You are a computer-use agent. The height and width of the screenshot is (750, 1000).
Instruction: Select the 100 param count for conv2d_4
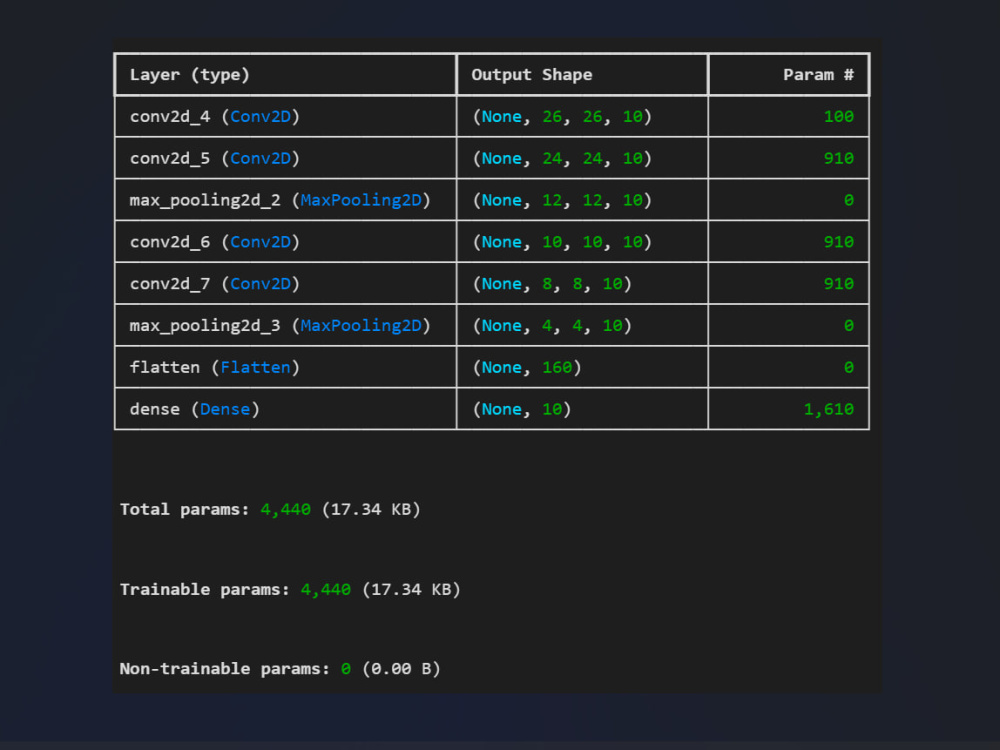pyautogui.click(x=839, y=117)
